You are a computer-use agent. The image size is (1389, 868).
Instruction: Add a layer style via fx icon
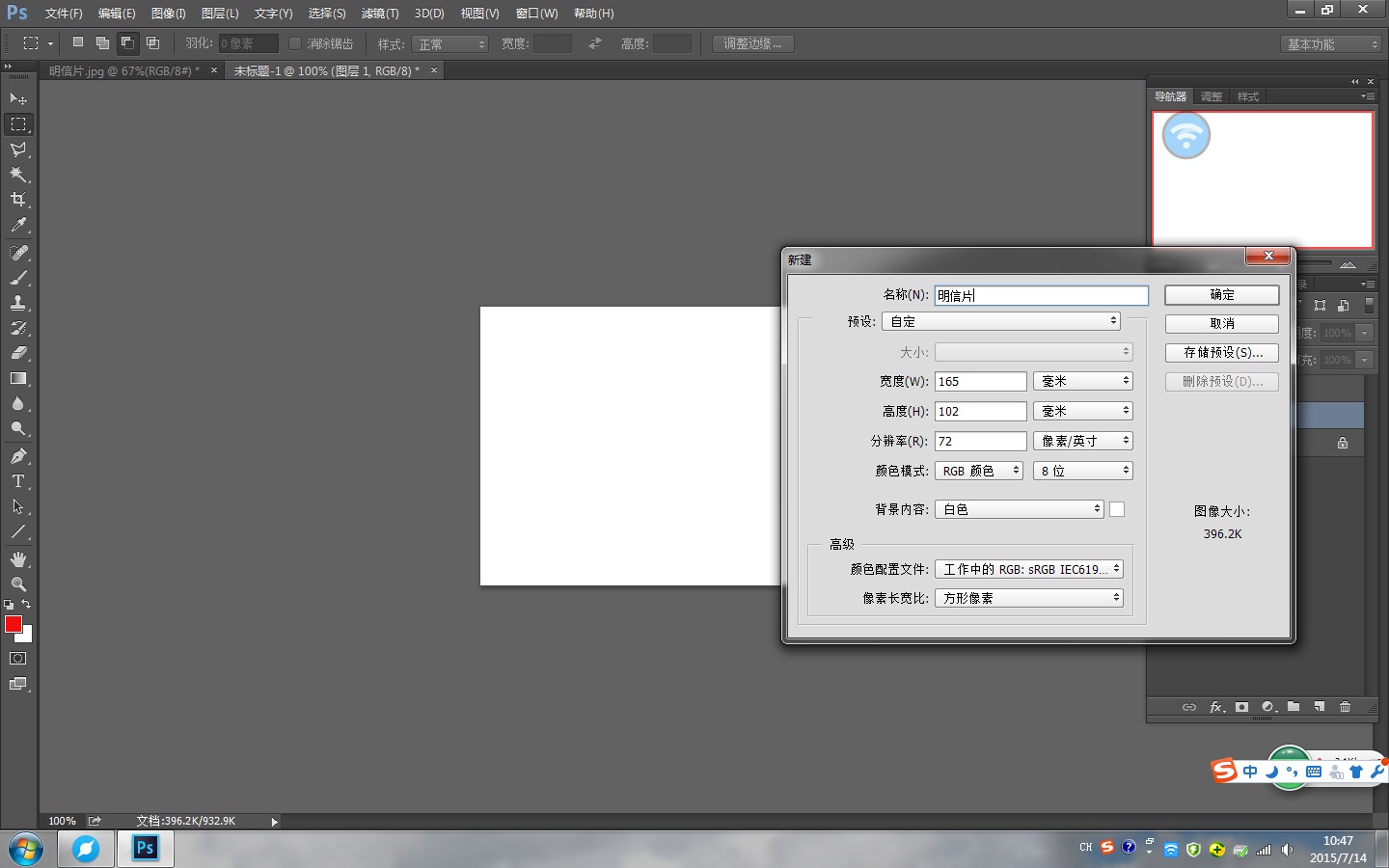point(1217,707)
